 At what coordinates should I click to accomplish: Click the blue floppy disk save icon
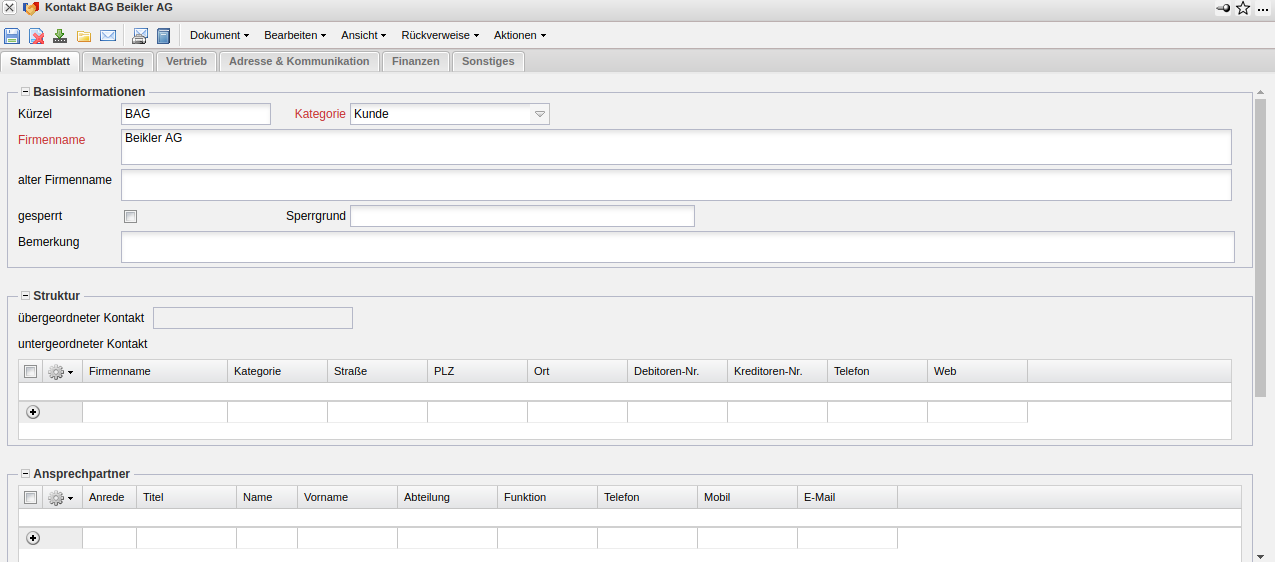pyautogui.click(x=12, y=36)
